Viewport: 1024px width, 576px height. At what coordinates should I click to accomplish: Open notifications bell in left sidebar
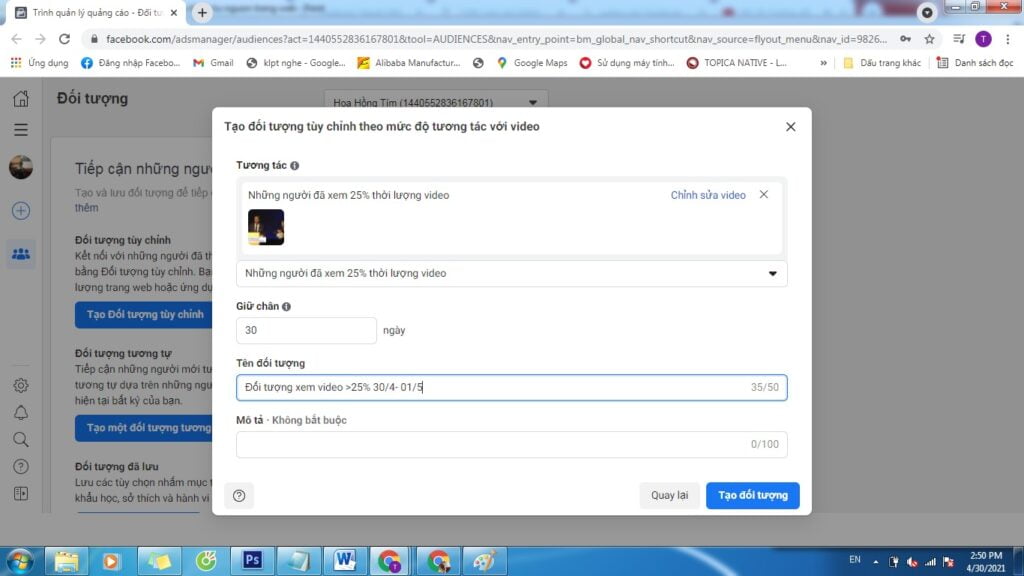pyautogui.click(x=21, y=412)
